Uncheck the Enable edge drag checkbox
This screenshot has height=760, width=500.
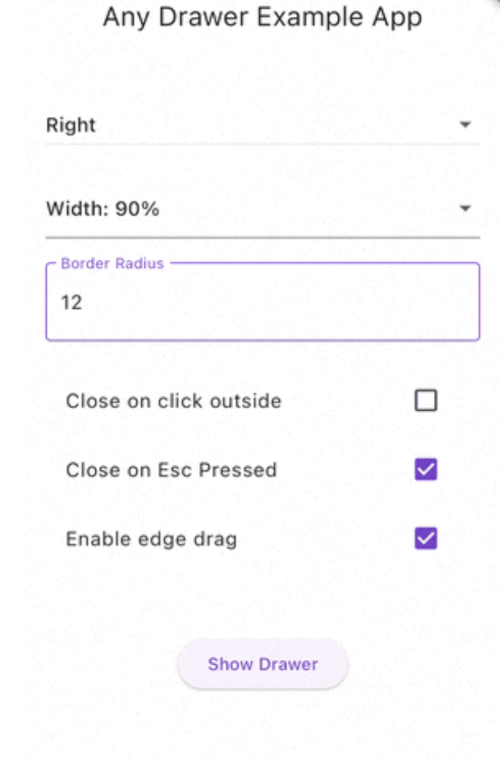click(x=426, y=538)
